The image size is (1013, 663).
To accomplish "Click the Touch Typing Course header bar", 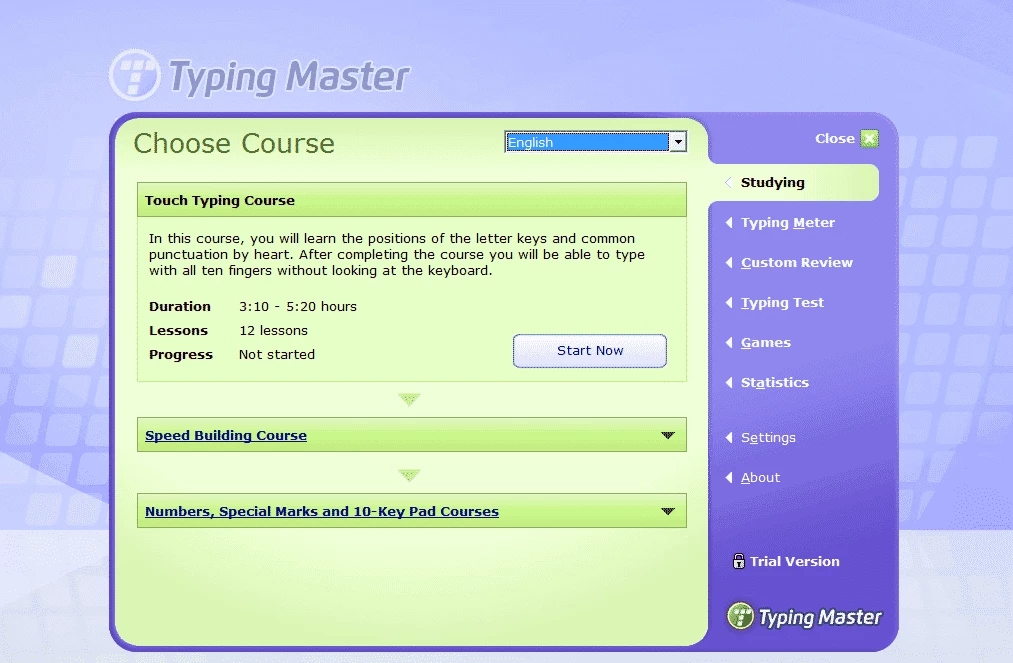I will coord(411,200).
